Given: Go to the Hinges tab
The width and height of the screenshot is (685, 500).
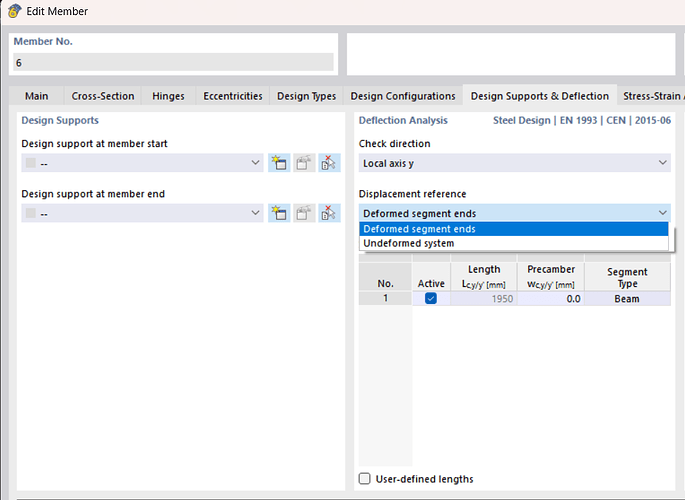Looking at the screenshot, I should (168, 96).
